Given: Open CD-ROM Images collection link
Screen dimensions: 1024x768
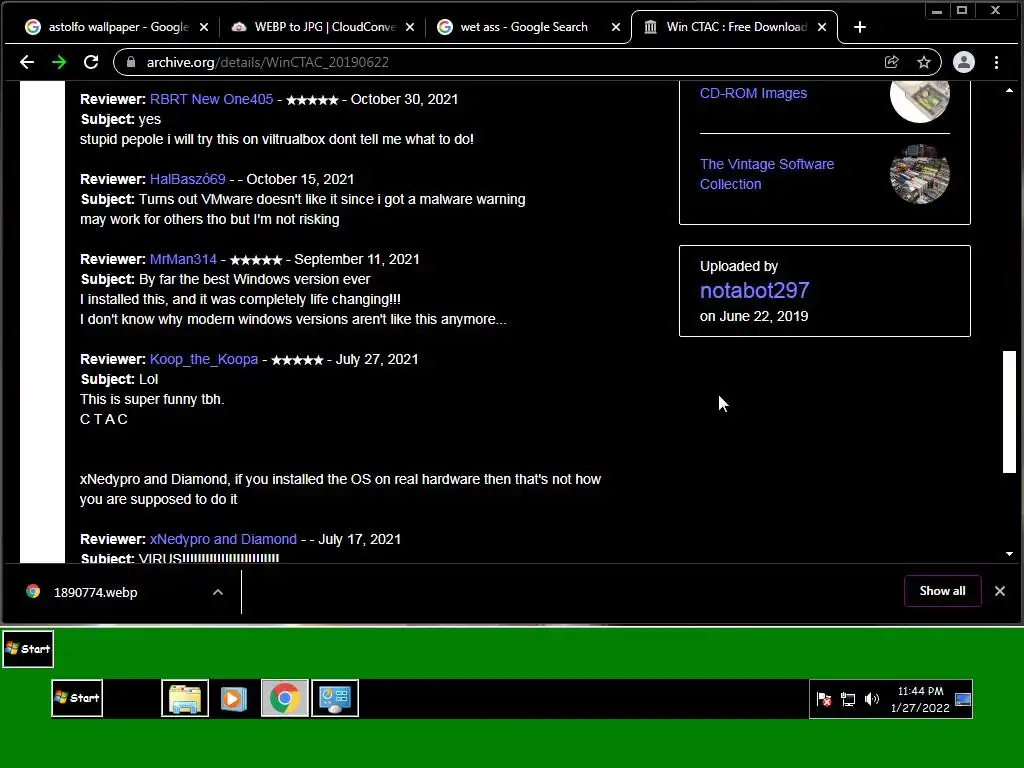Looking at the screenshot, I should click(753, 93).
